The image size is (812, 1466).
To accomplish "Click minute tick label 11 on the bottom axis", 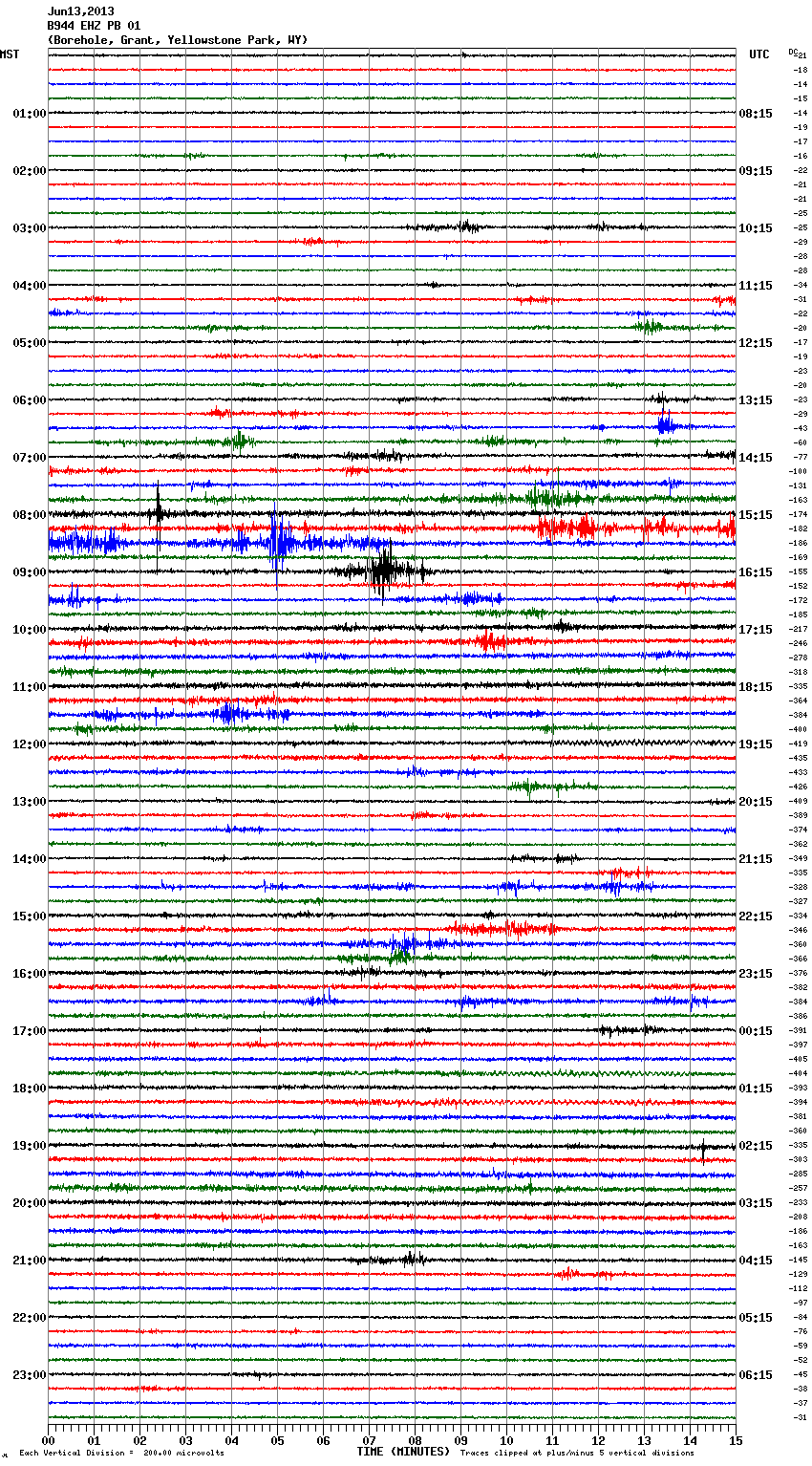I will coord(553,1440).
